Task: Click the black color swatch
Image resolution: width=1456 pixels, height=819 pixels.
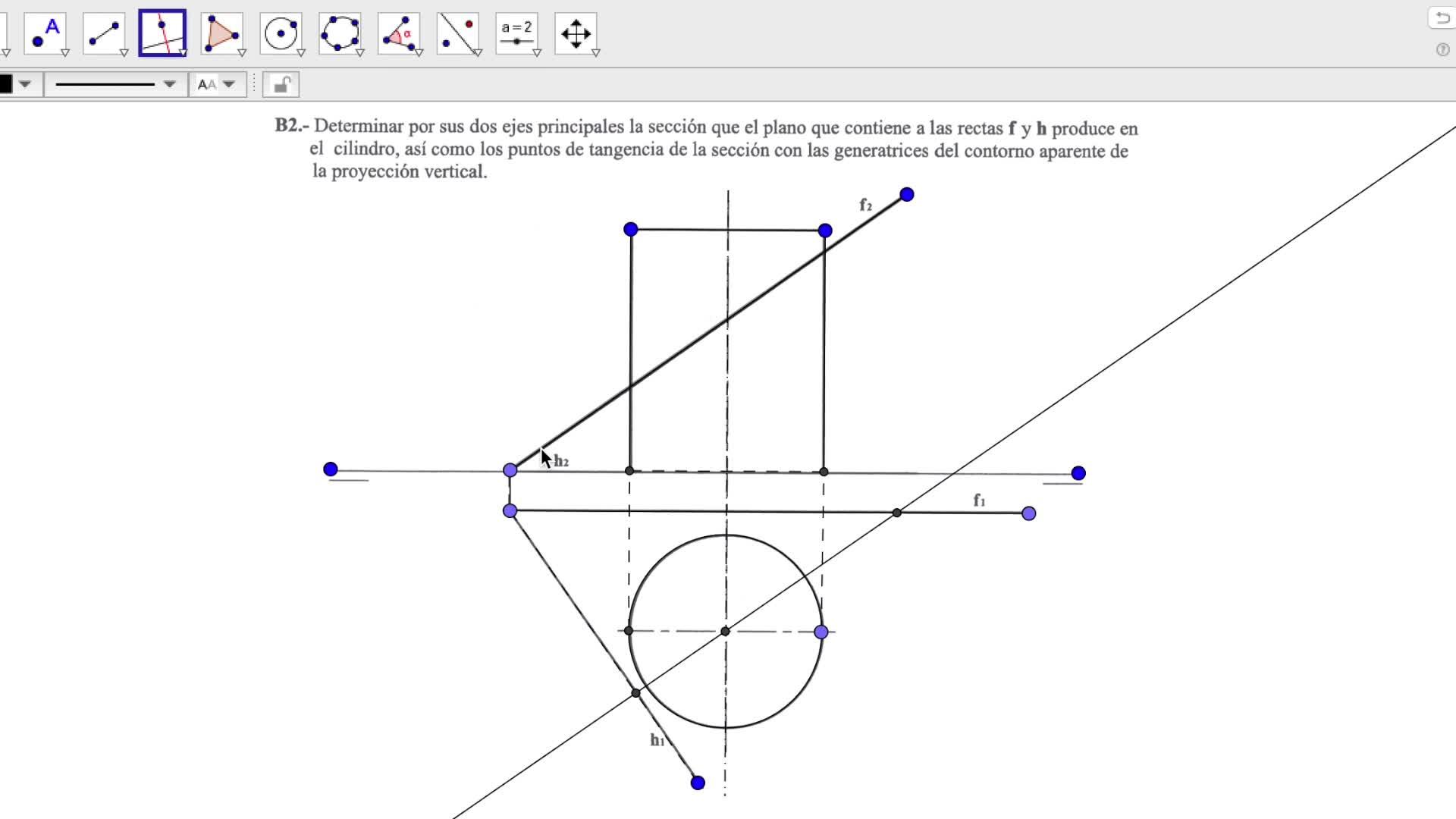Action: pos(5,84)
